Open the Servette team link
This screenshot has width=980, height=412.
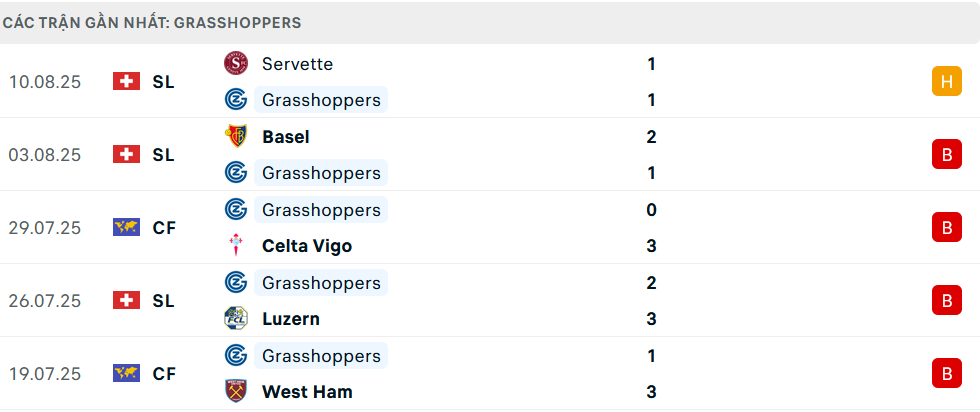coord(297,64)
